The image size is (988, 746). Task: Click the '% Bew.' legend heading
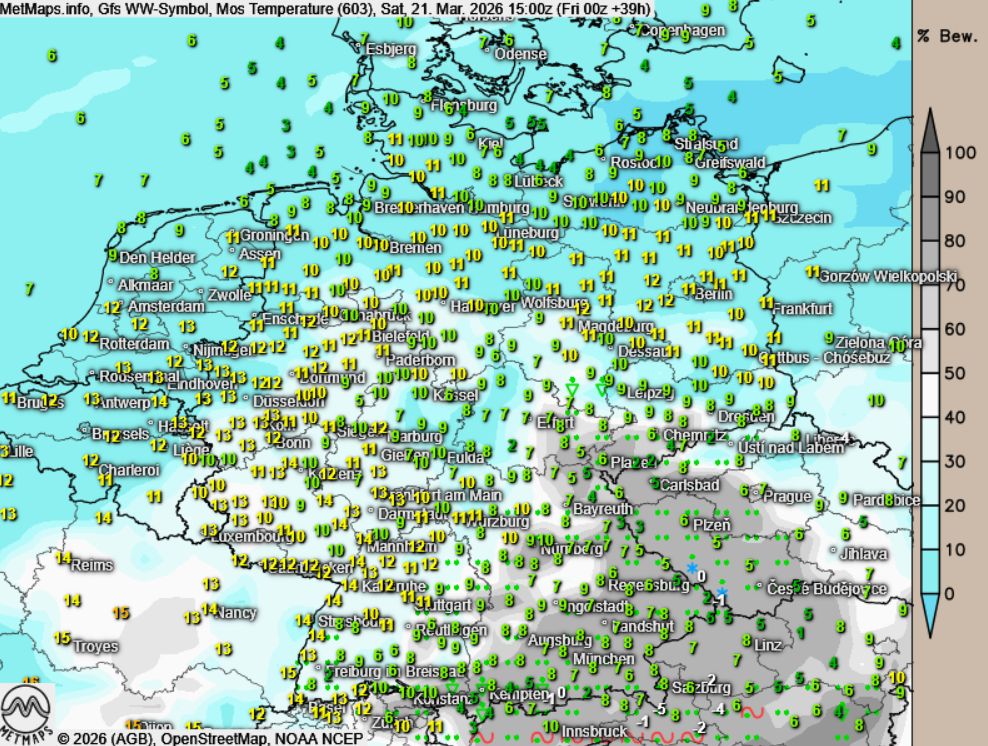[946, 35]
